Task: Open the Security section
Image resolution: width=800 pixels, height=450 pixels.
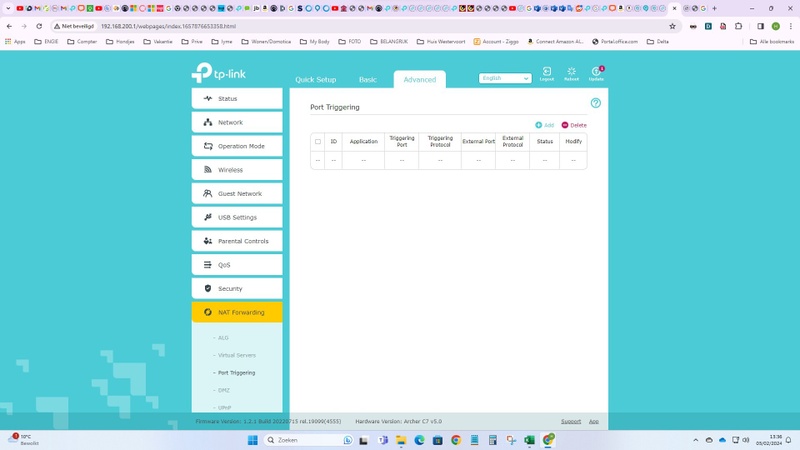Action: pos(237,288)
